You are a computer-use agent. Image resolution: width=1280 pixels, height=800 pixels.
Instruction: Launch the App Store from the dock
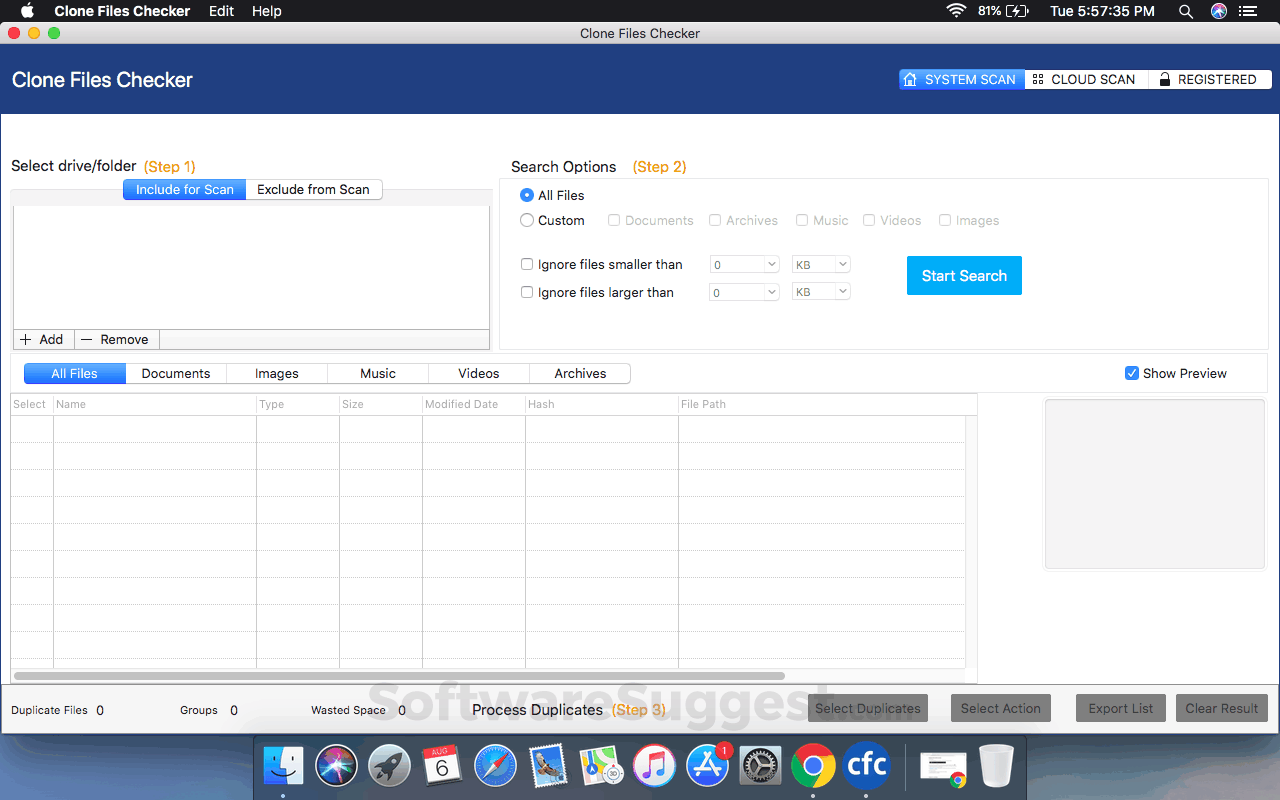[707, 765]
